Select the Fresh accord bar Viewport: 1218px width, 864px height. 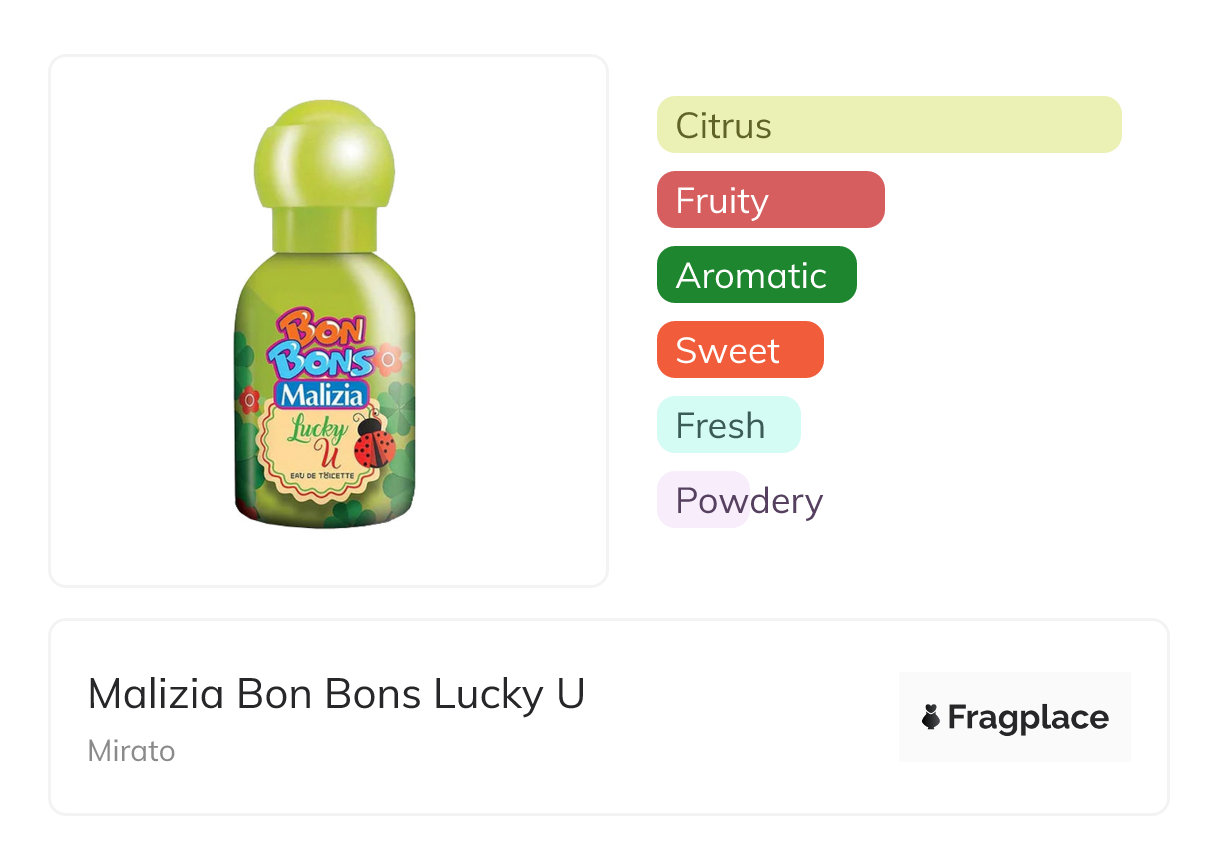click(728, 425)
